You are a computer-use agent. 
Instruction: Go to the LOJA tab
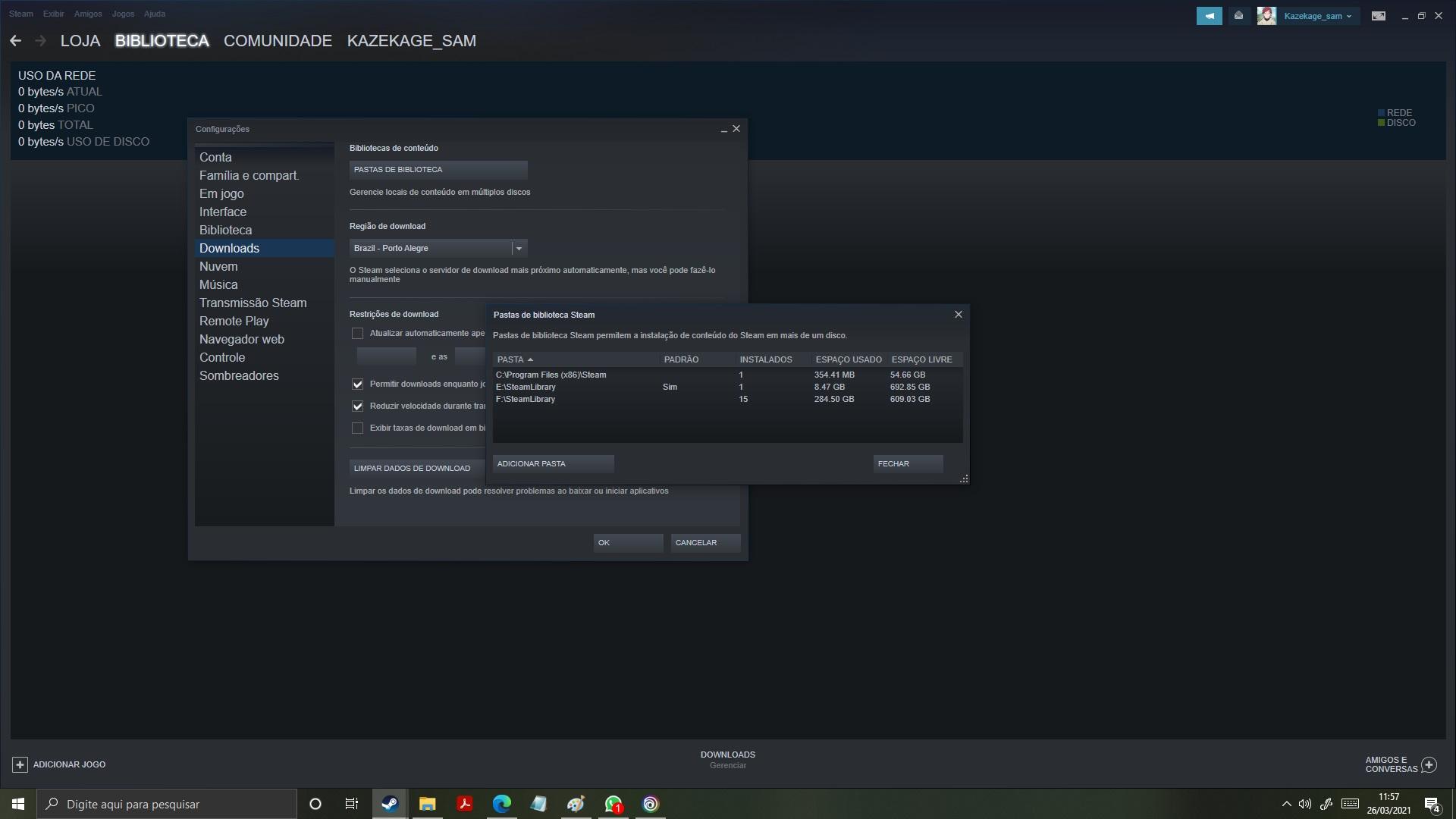(x=80, y=41)
